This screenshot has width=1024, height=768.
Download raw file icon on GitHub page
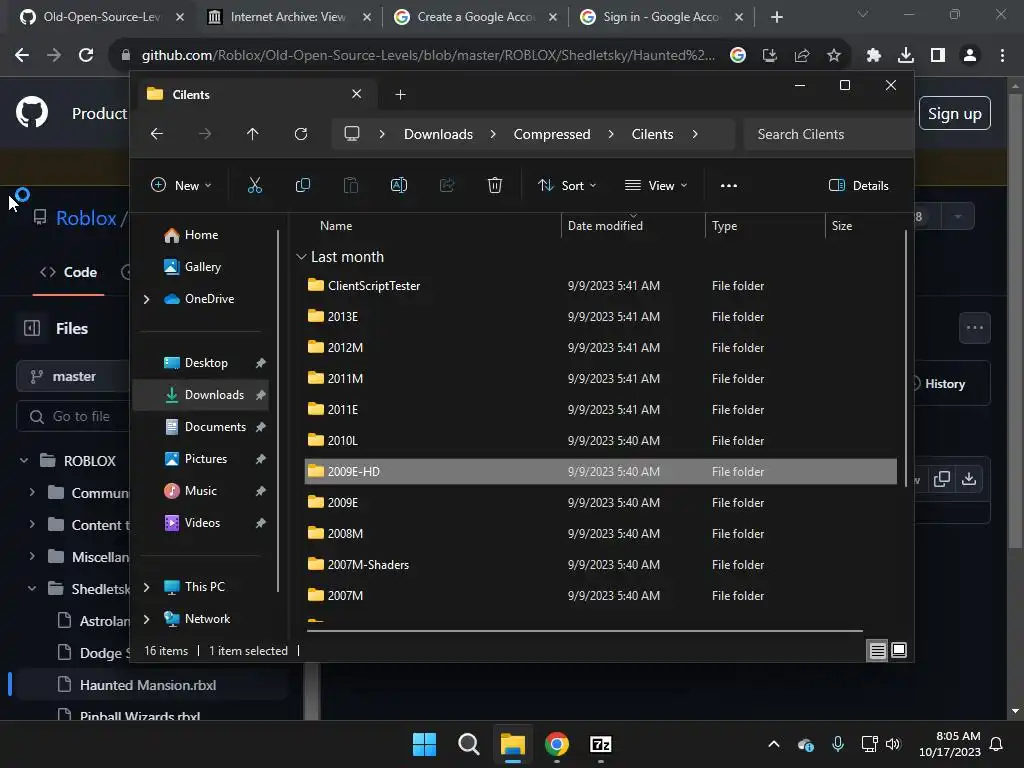coord(968,479)
